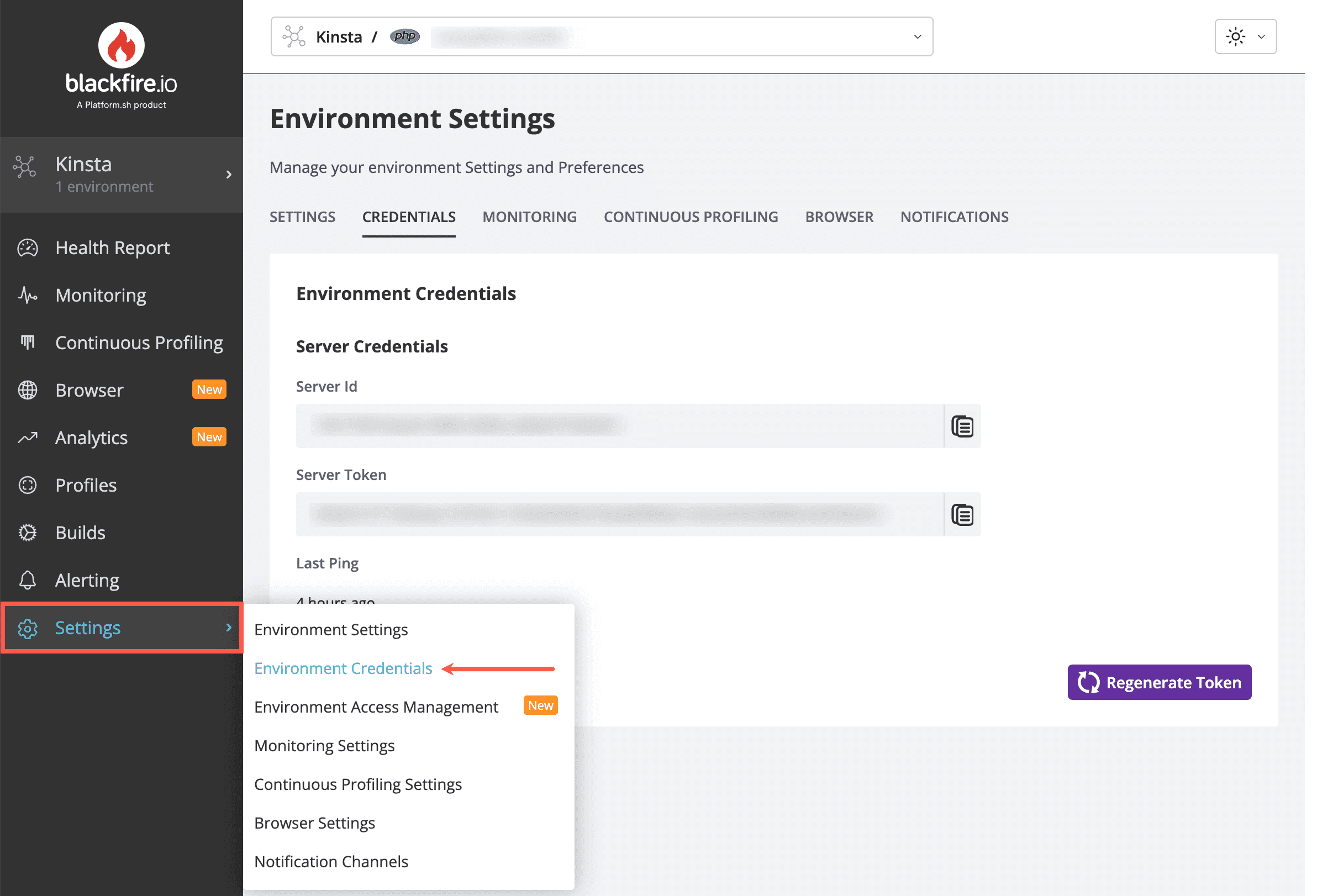The width and height of the screenshot is (1317, 896).
Task: Copy the Server Token value
Action: [x=962, y=515]
